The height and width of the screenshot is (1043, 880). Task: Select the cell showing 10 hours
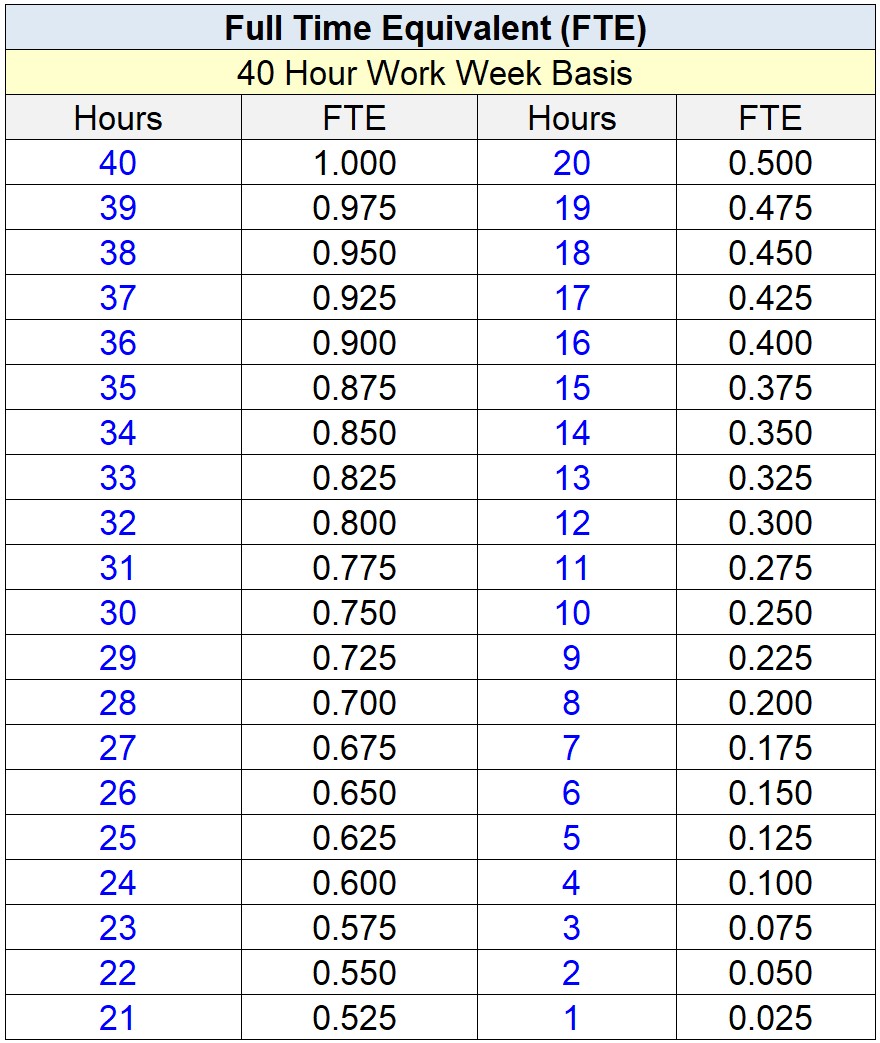[570, 613]
